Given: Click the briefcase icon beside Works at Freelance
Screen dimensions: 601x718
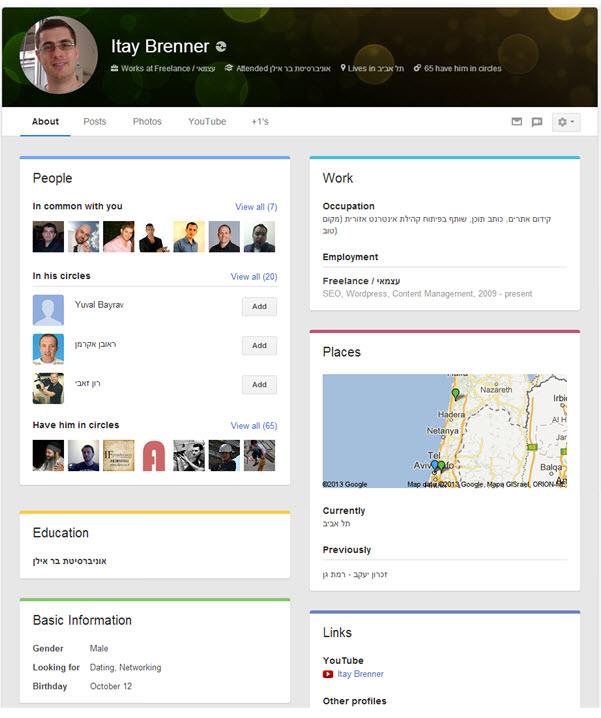Looking at the screenshot, I should (115, 69).
